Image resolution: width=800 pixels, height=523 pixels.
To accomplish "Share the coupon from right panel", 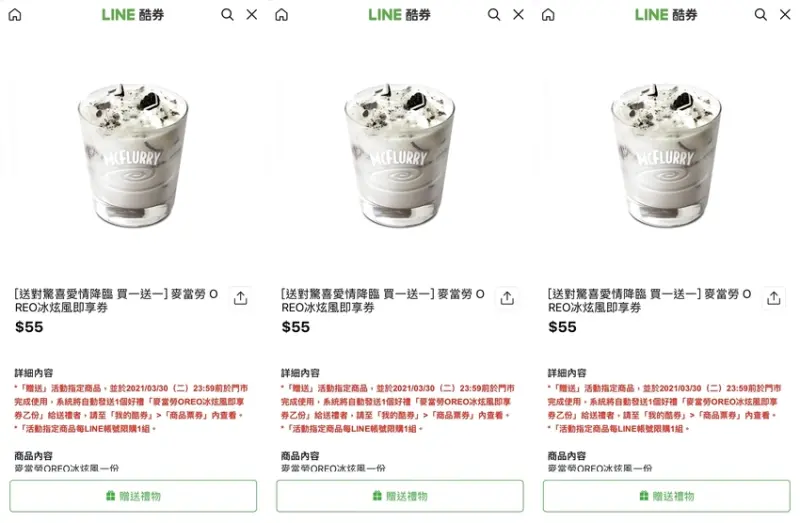I will [774, 297].
